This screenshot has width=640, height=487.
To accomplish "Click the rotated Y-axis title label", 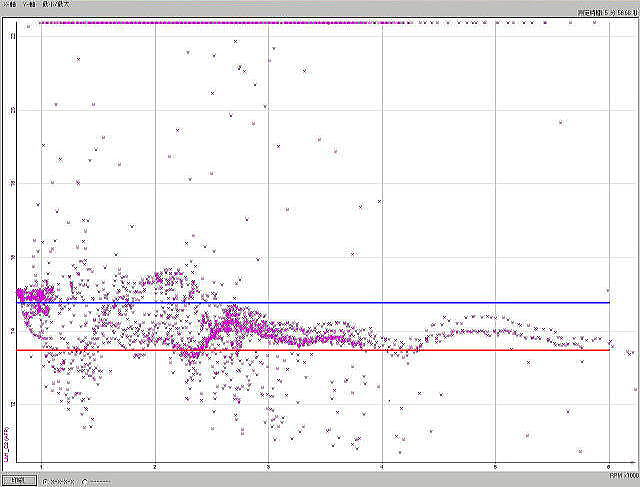I will pyautogui.click(x=6, y=444).
